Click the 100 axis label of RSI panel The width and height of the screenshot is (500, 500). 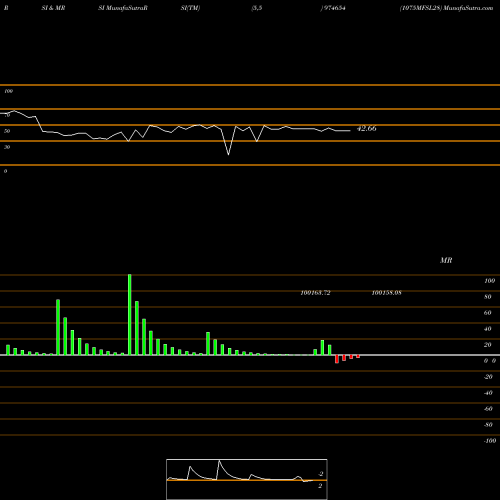coord(8,91)
